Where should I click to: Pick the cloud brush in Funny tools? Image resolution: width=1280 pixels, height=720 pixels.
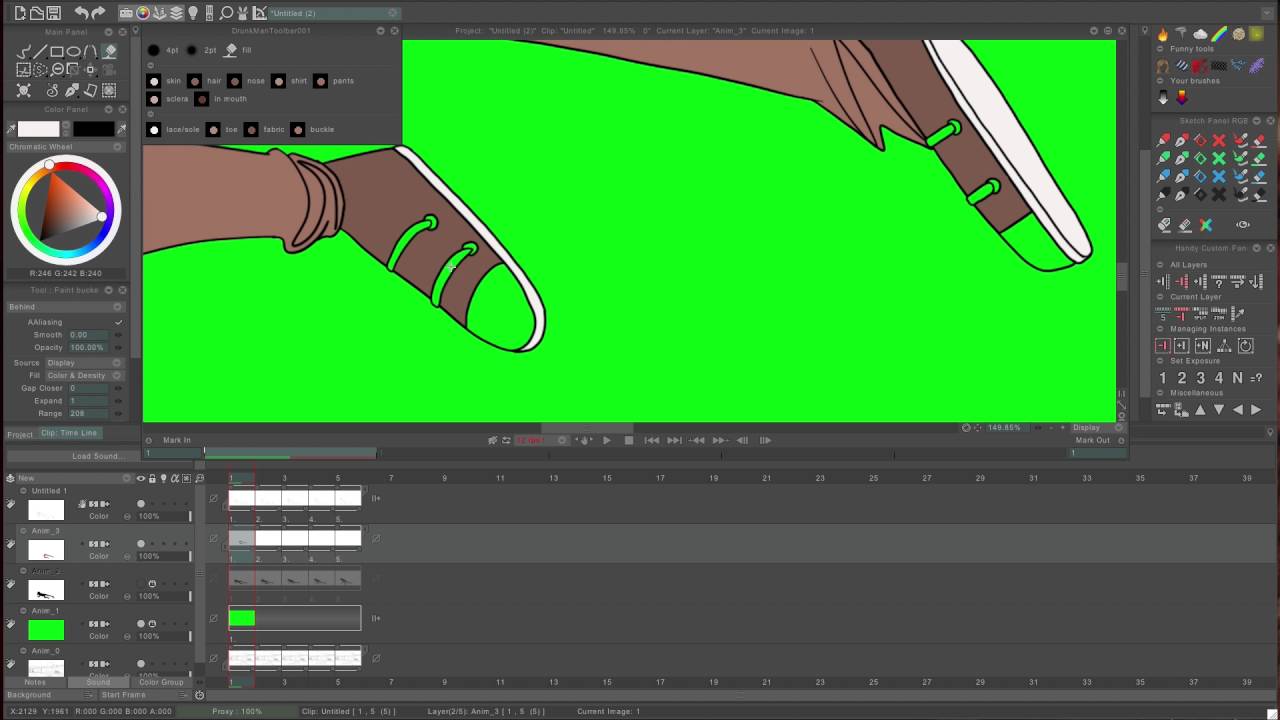1200,34
